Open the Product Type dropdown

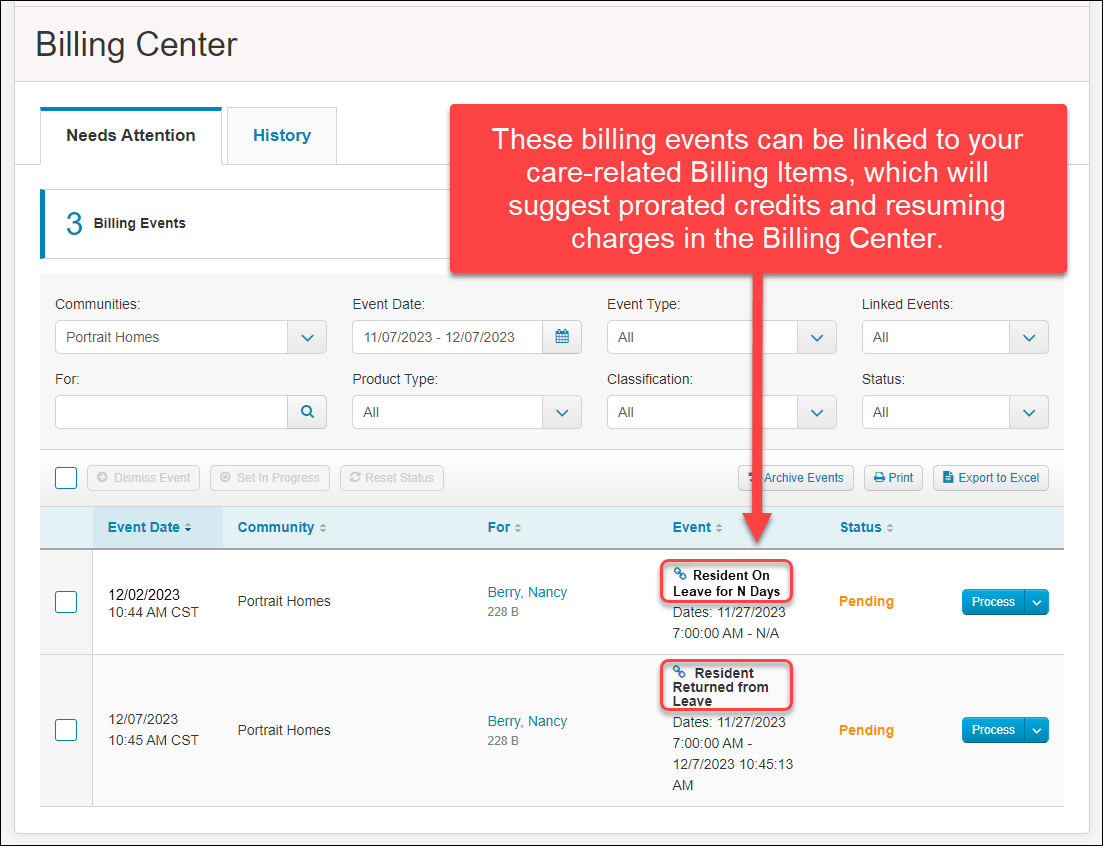click(561, 412)
